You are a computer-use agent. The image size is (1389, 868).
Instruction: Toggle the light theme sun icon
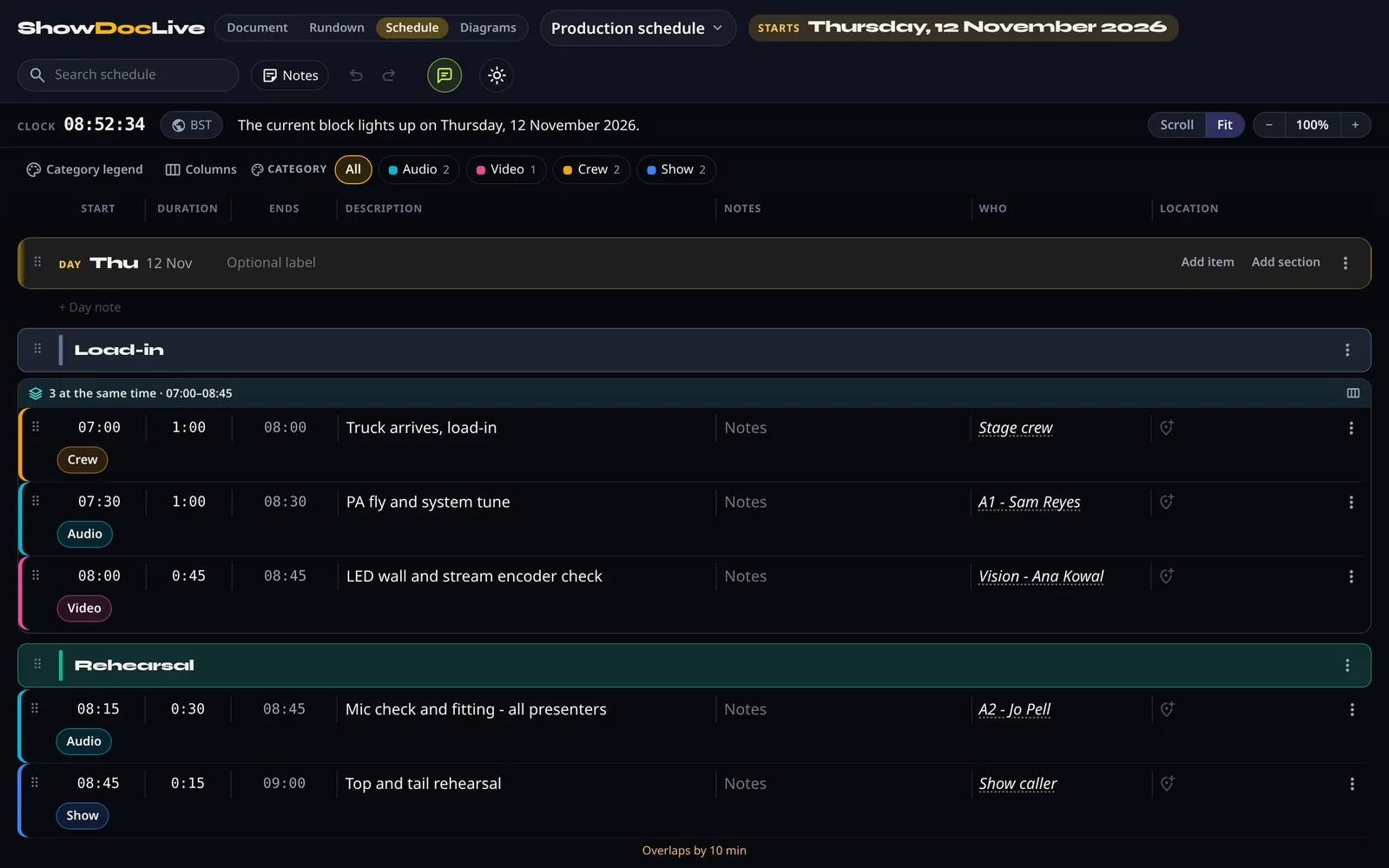[497, 76]
